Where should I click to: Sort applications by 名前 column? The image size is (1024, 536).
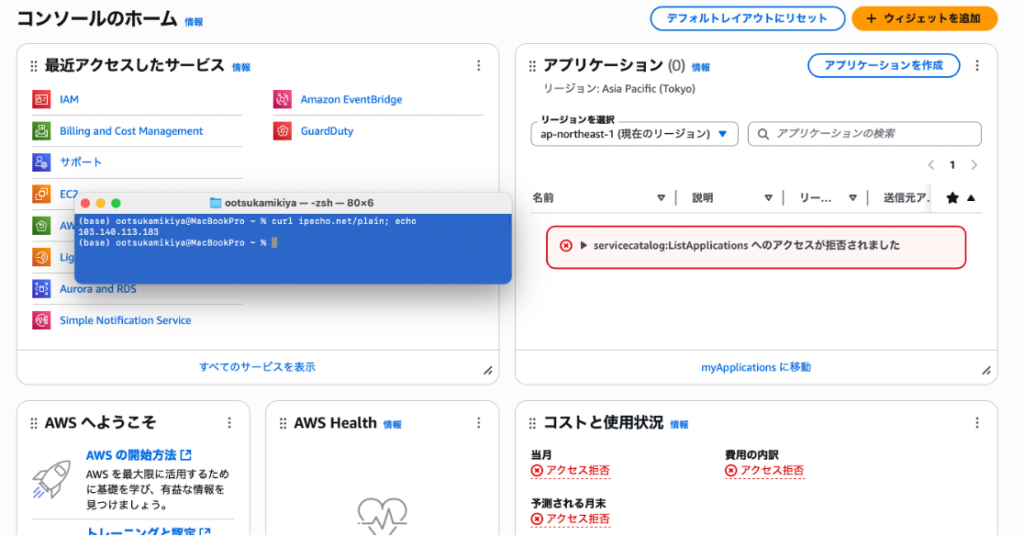pyautogui.click(x=661, y=198)
